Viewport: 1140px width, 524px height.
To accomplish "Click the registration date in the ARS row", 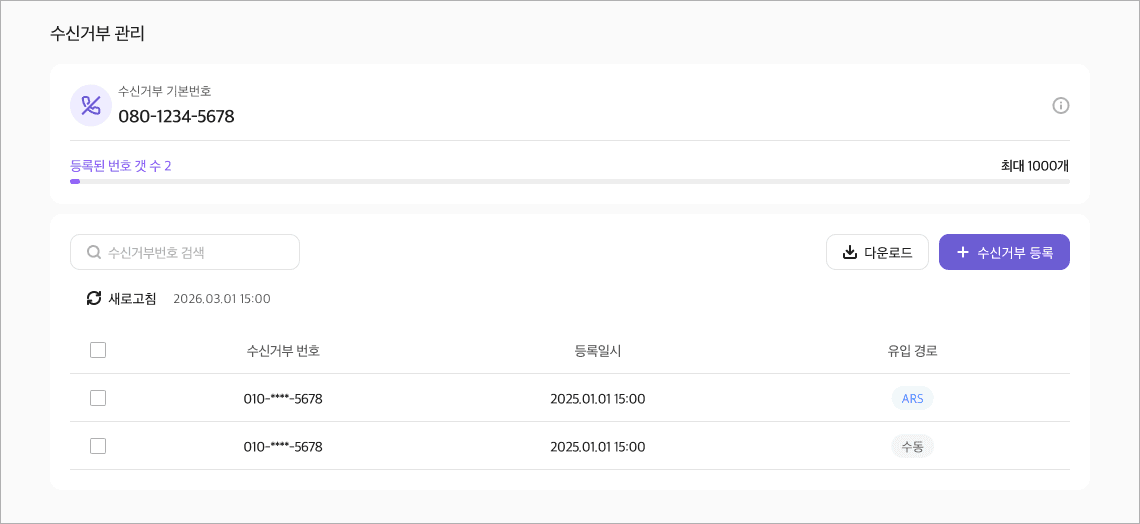I will tap(598, 398).
